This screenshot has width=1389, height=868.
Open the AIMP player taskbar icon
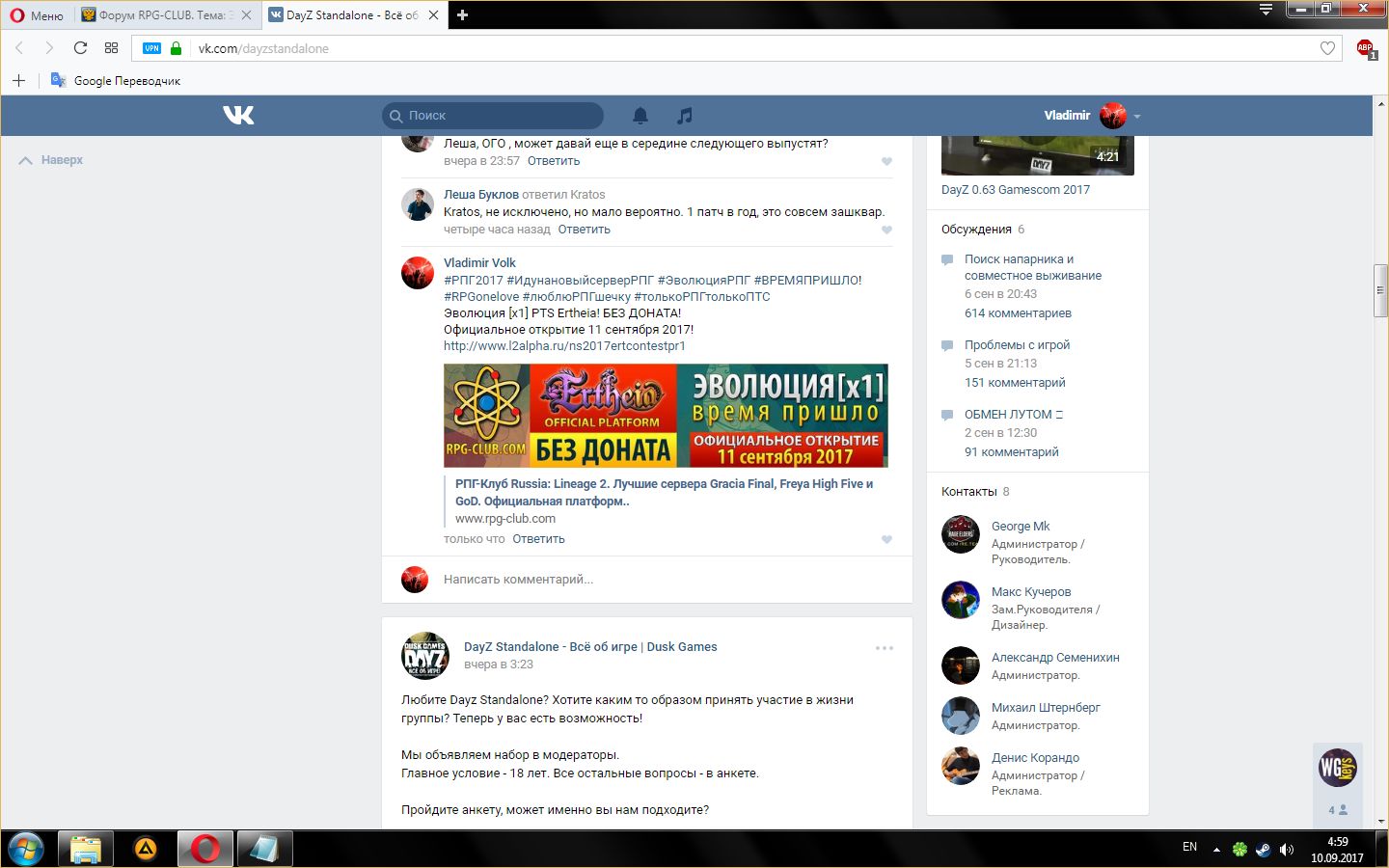[145, 849]
